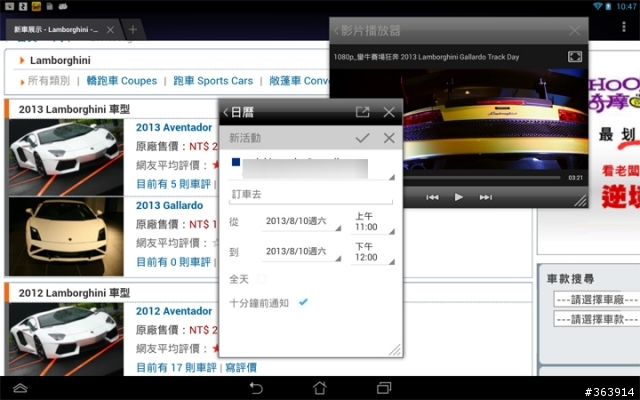Click the Yahoo 奇摩 logo ad
640x400 pixels.
click(613, 94)
